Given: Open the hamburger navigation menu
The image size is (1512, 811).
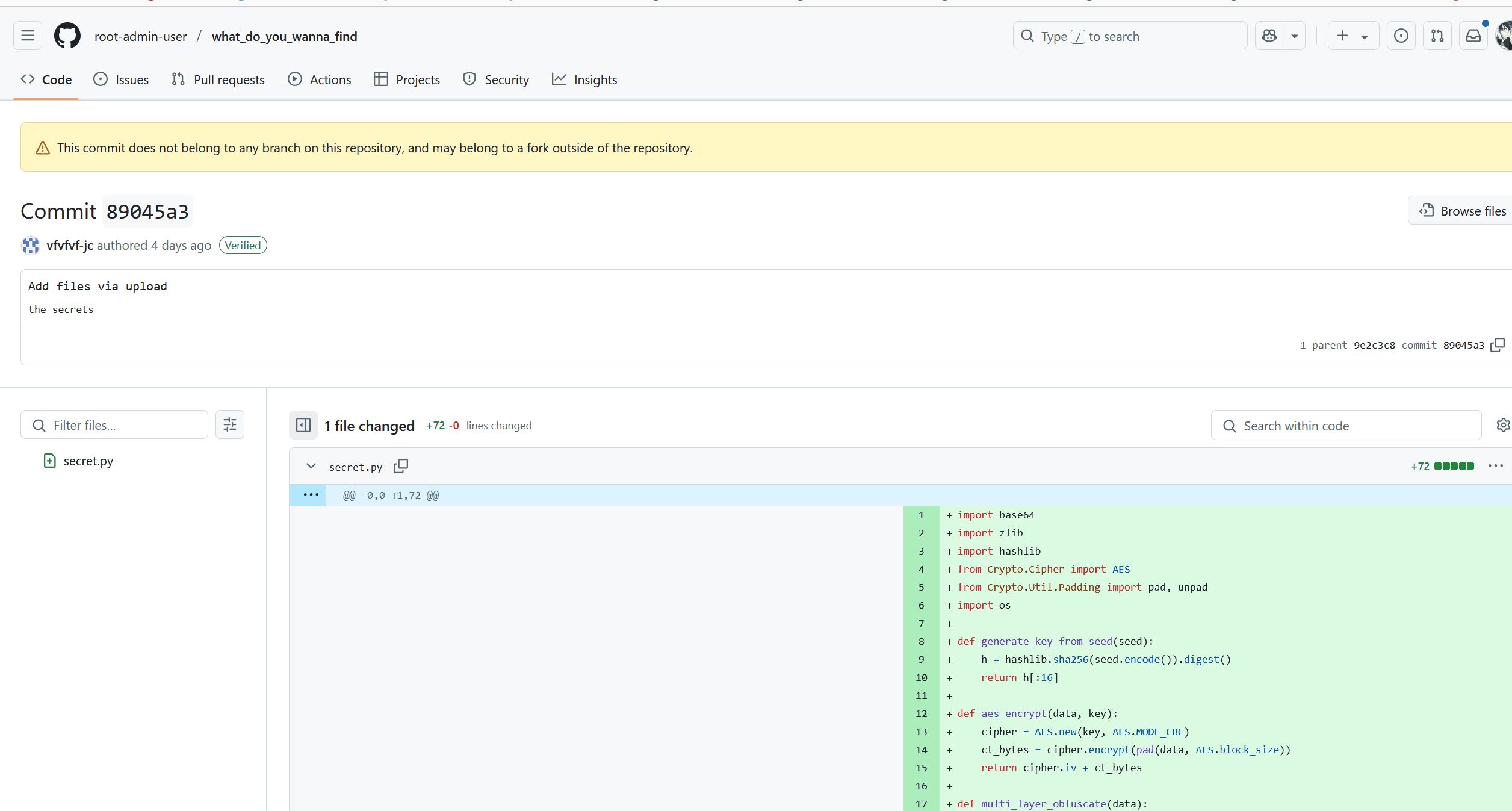Looking at the screenshot, I should (x=28, y=36).
